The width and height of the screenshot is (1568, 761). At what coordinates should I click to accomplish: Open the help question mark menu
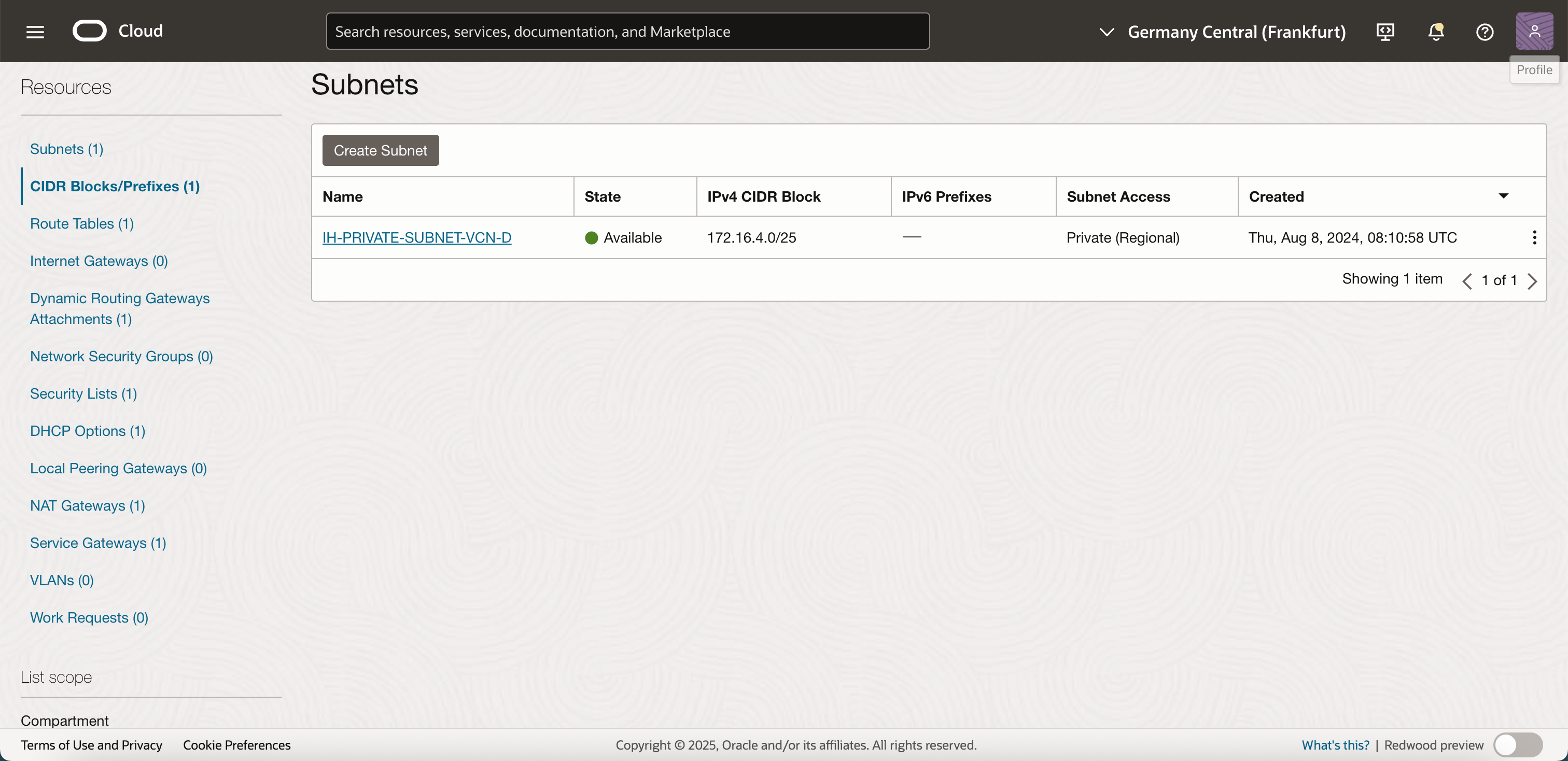click(1484, 32)
